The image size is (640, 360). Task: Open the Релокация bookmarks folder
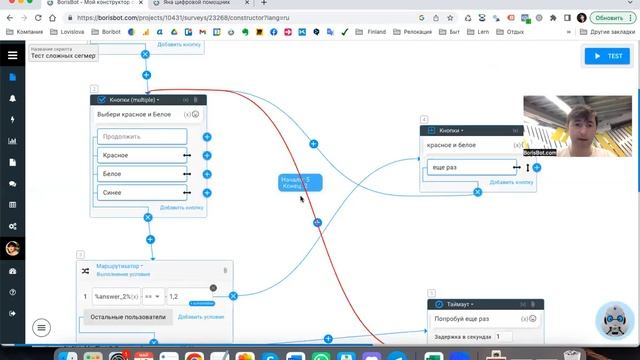point(412,32)
